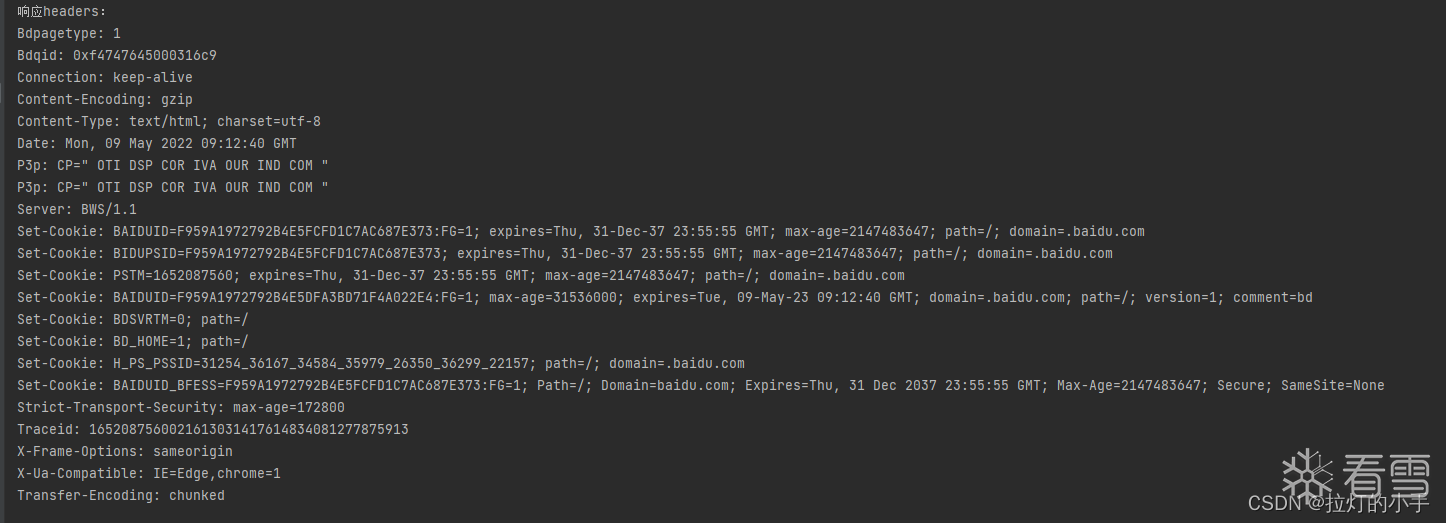Viewport: 1446px width, 523px height.
Task: Click the Date header line
Action: tap(157, 143)
